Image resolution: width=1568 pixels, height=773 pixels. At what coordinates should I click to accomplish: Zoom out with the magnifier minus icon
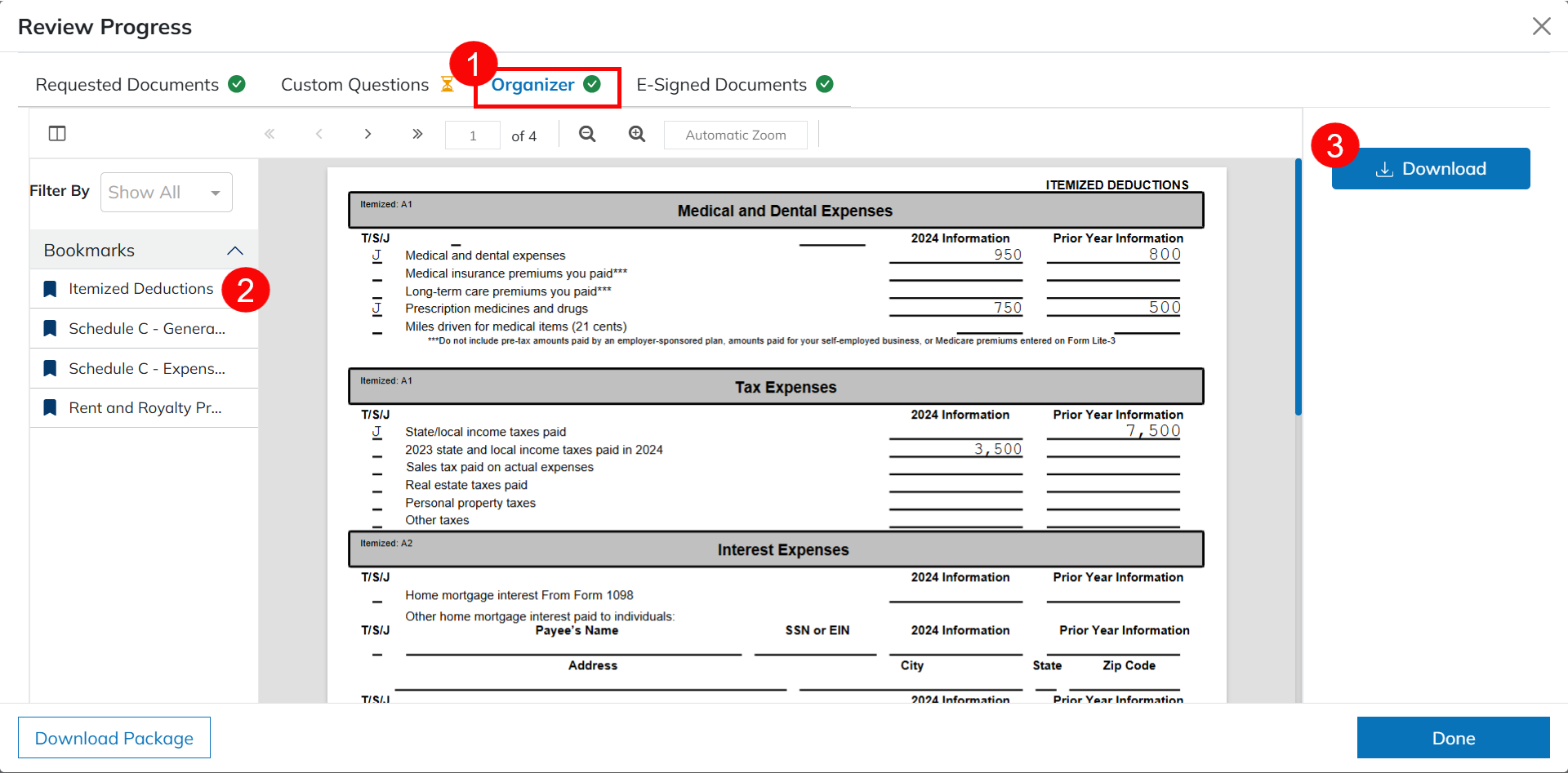[587, 134]
